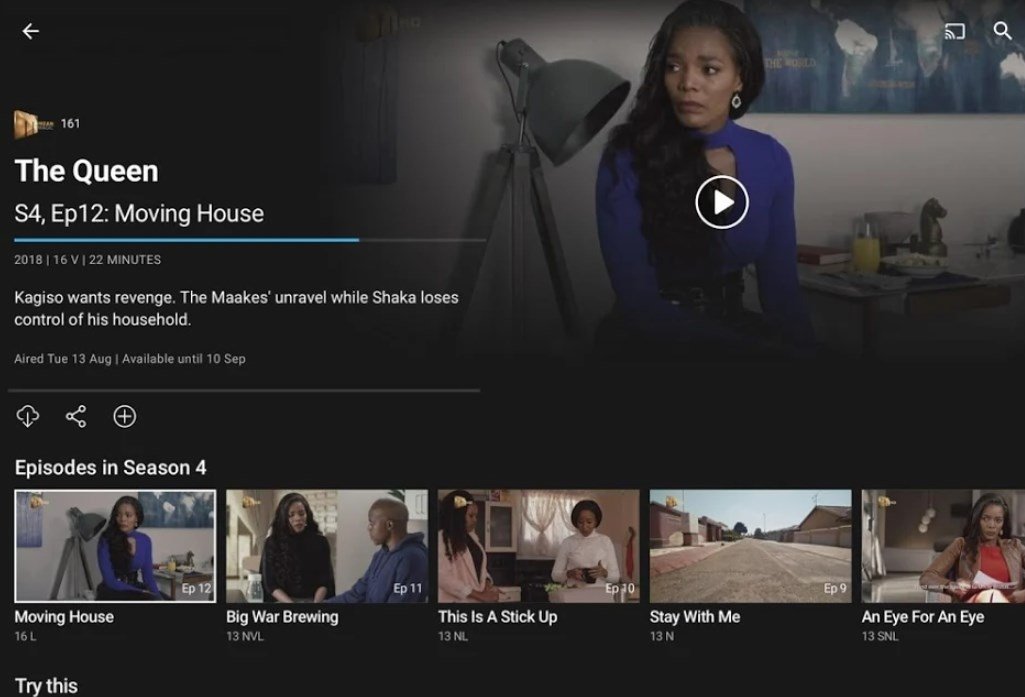Share this episode using the share icon
1025x697 pixels.
(x=76, y=416)
